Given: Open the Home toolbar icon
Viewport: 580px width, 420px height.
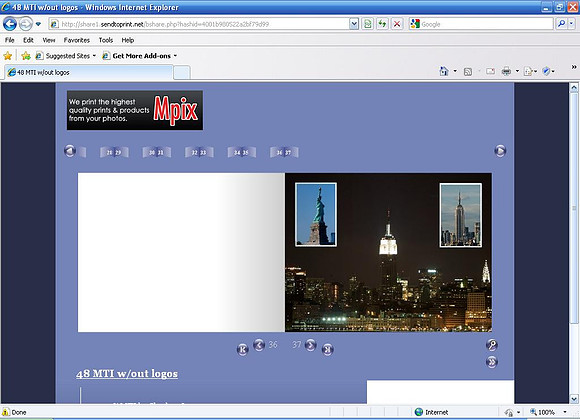Looking at the screenshot, I should (444, 71).
